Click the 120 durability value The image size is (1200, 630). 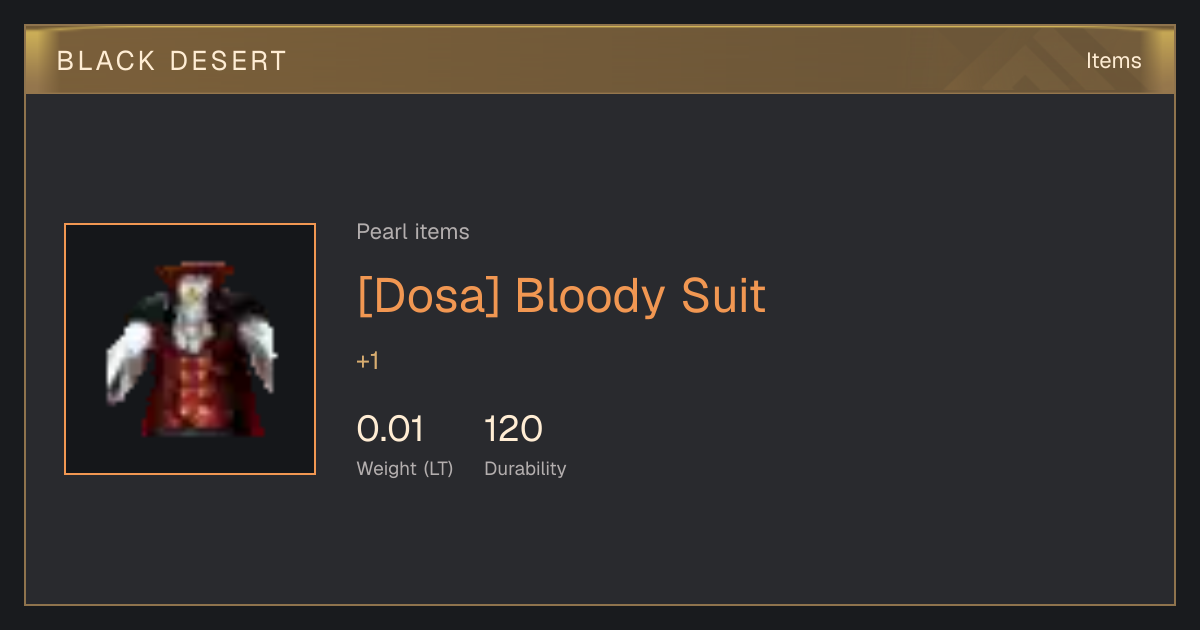tap(513, 429)
